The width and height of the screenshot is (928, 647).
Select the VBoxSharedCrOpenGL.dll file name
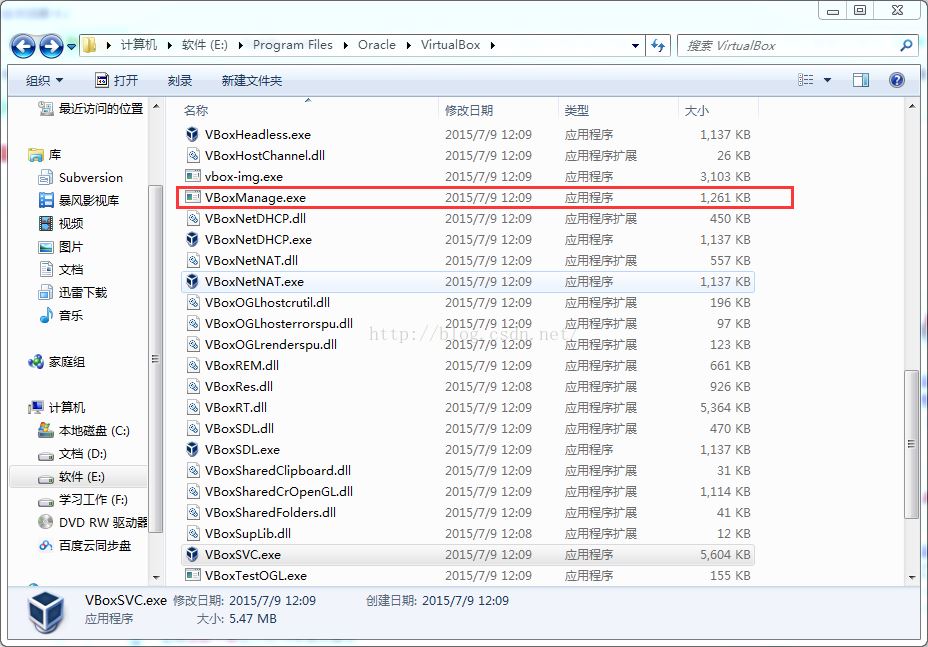(279, 491)
